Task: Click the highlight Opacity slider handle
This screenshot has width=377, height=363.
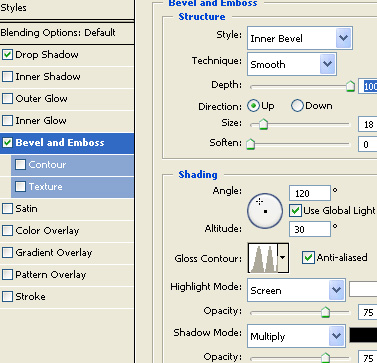Action: pyautogui.click(x=325, y=312)
